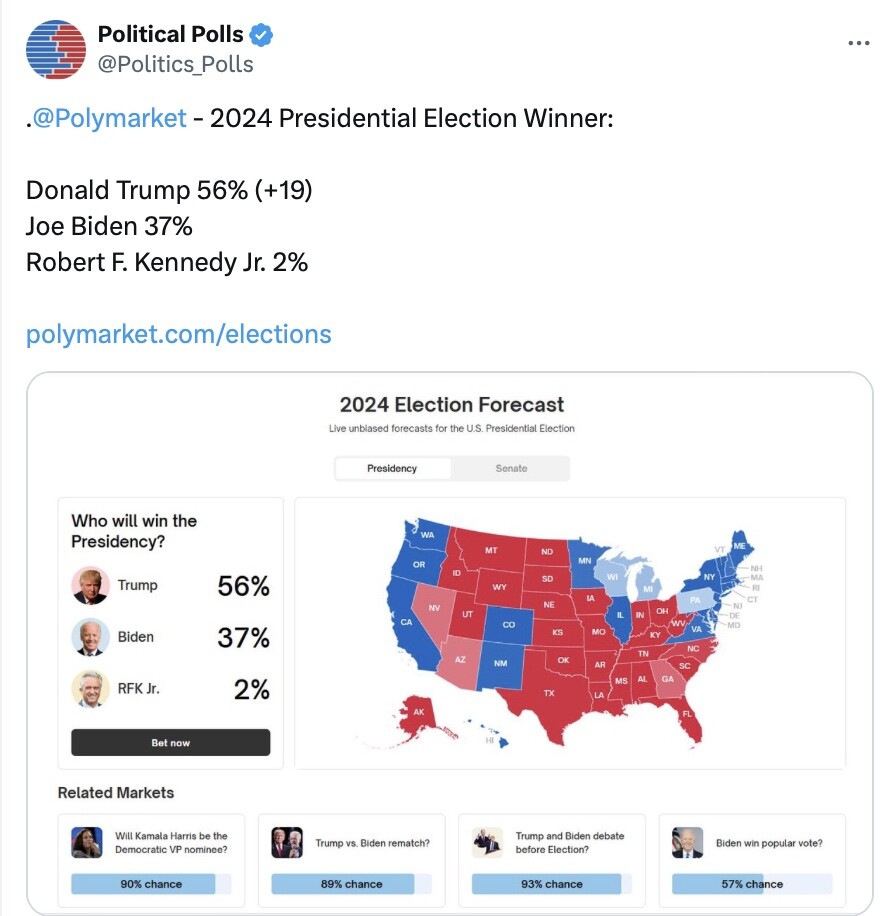Viewport: 890px width, 916px height.
Task: Click the Trump vs. Biden rematch thumbnail
Action: pyautogui.click(x=287, y=842)
